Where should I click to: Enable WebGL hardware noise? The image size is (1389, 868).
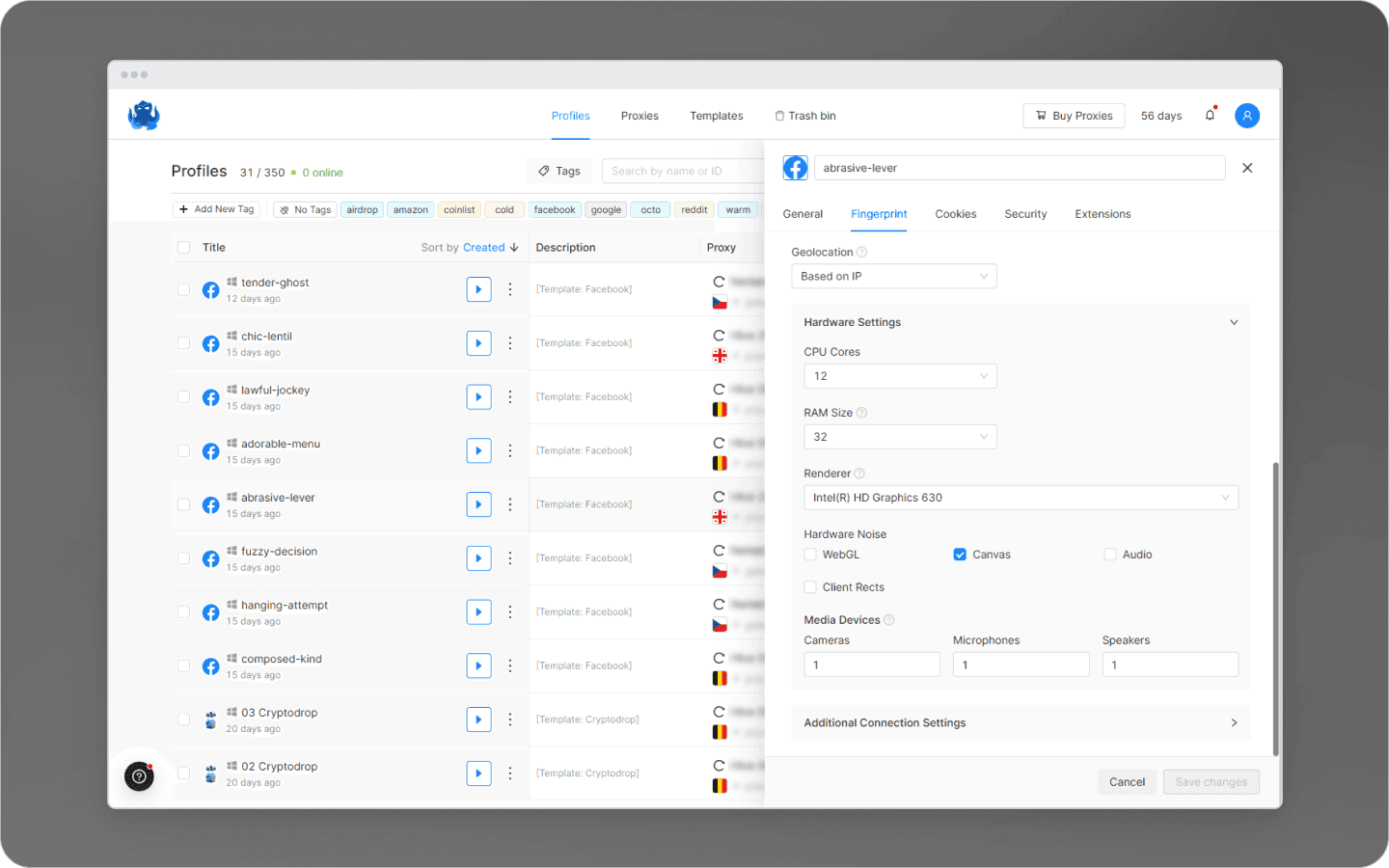(x=810, y=555)
